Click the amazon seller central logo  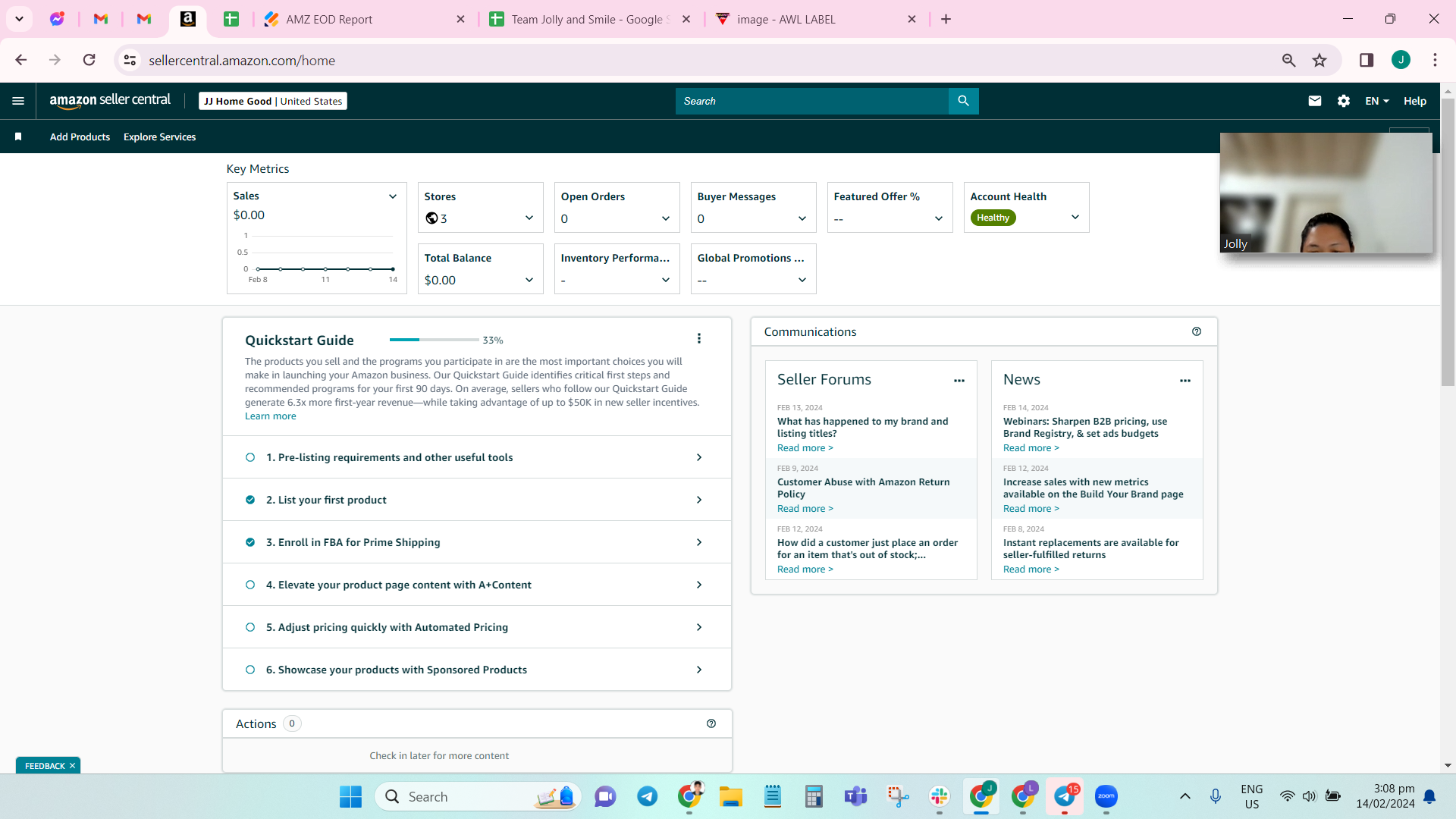[x=110, y=101]
